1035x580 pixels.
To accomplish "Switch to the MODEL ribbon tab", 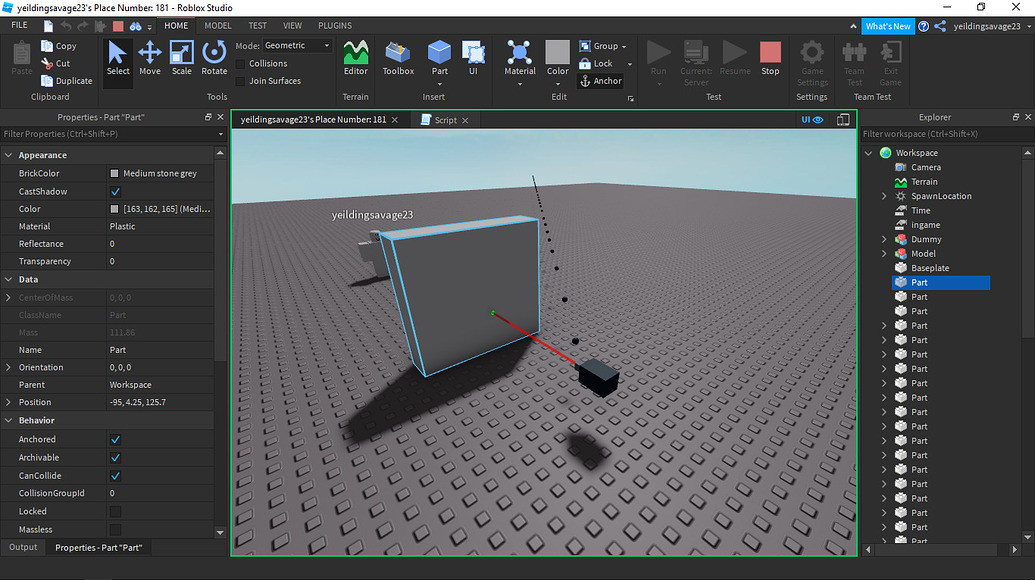I will click(217, 25).
